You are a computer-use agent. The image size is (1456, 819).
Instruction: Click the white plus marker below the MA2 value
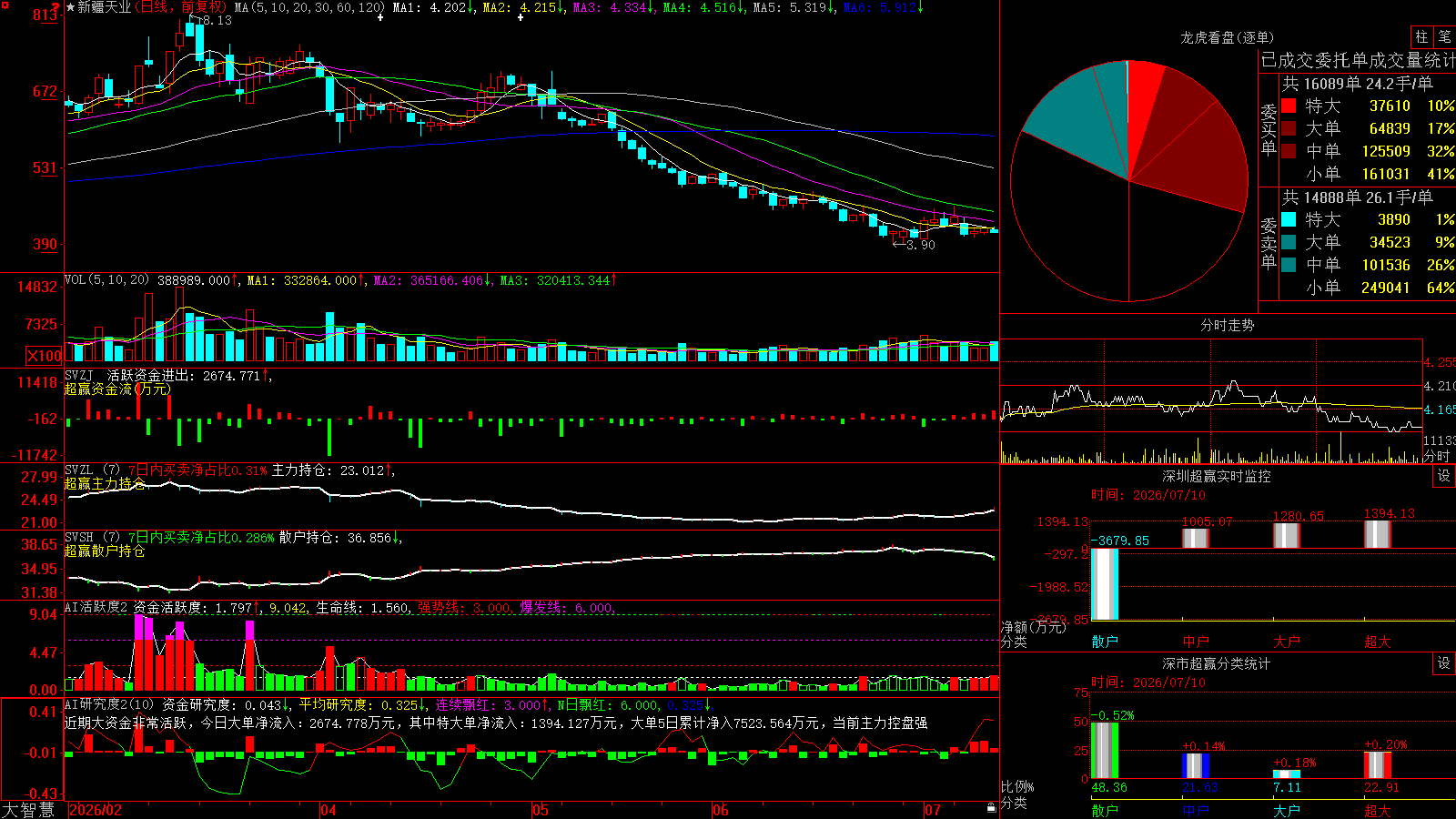click(521, 17)
